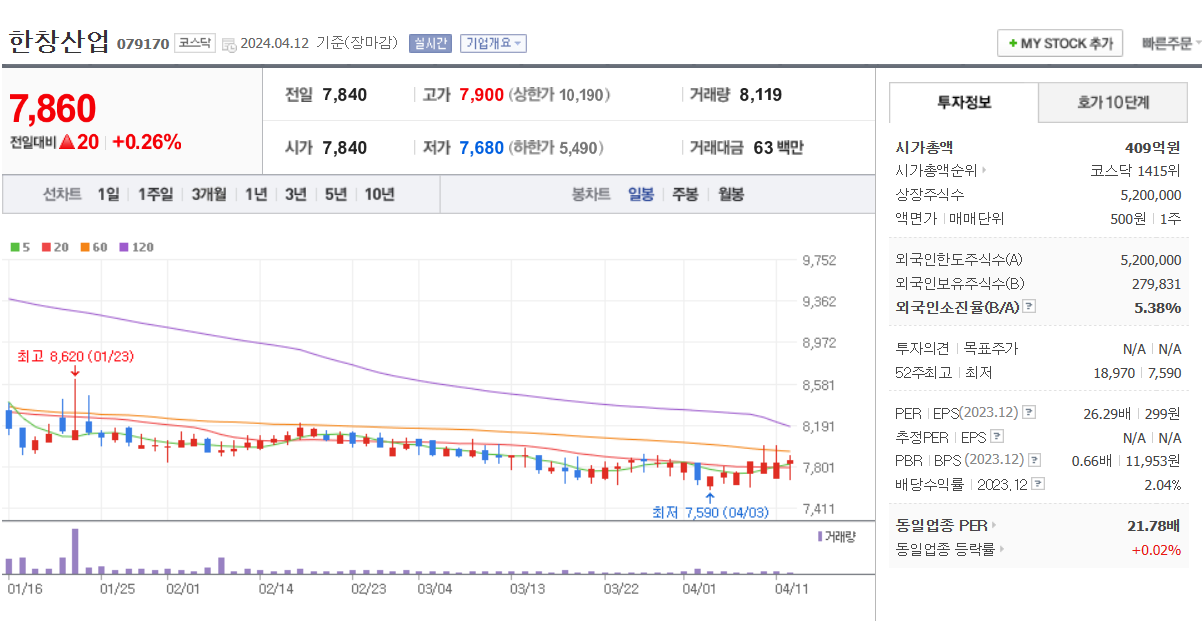Click the 외국인소진율 value 5.38%
1203x621 pixels.
1158,307
